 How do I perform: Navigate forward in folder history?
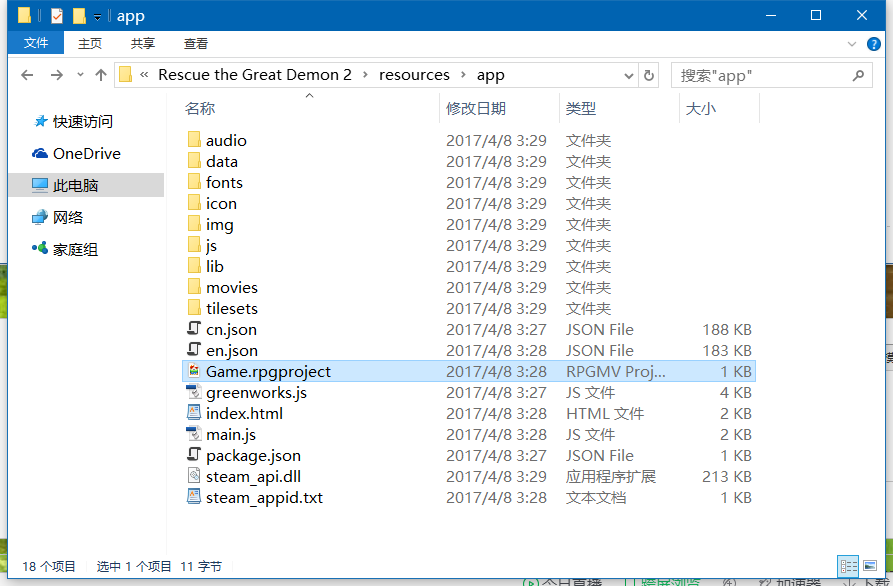(x=56, y=75)
